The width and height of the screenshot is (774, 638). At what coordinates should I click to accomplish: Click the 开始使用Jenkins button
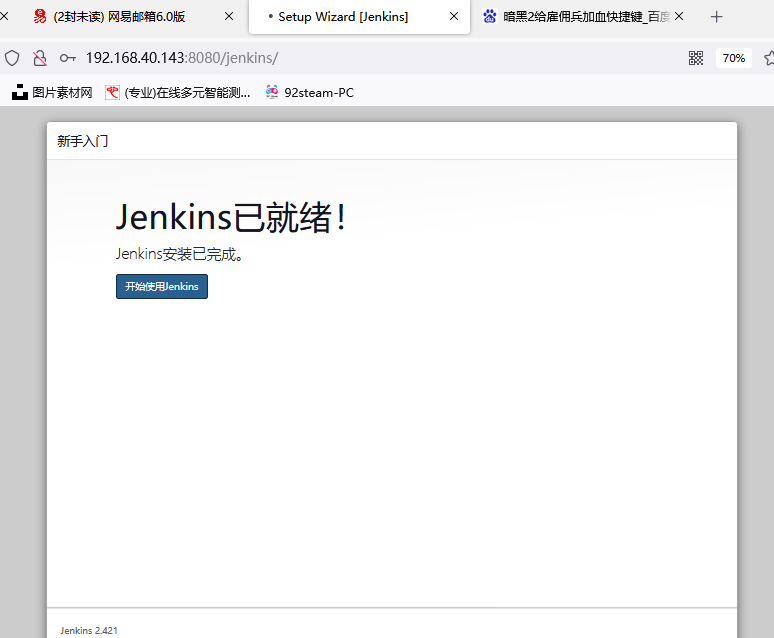click(x=162, y=286)
